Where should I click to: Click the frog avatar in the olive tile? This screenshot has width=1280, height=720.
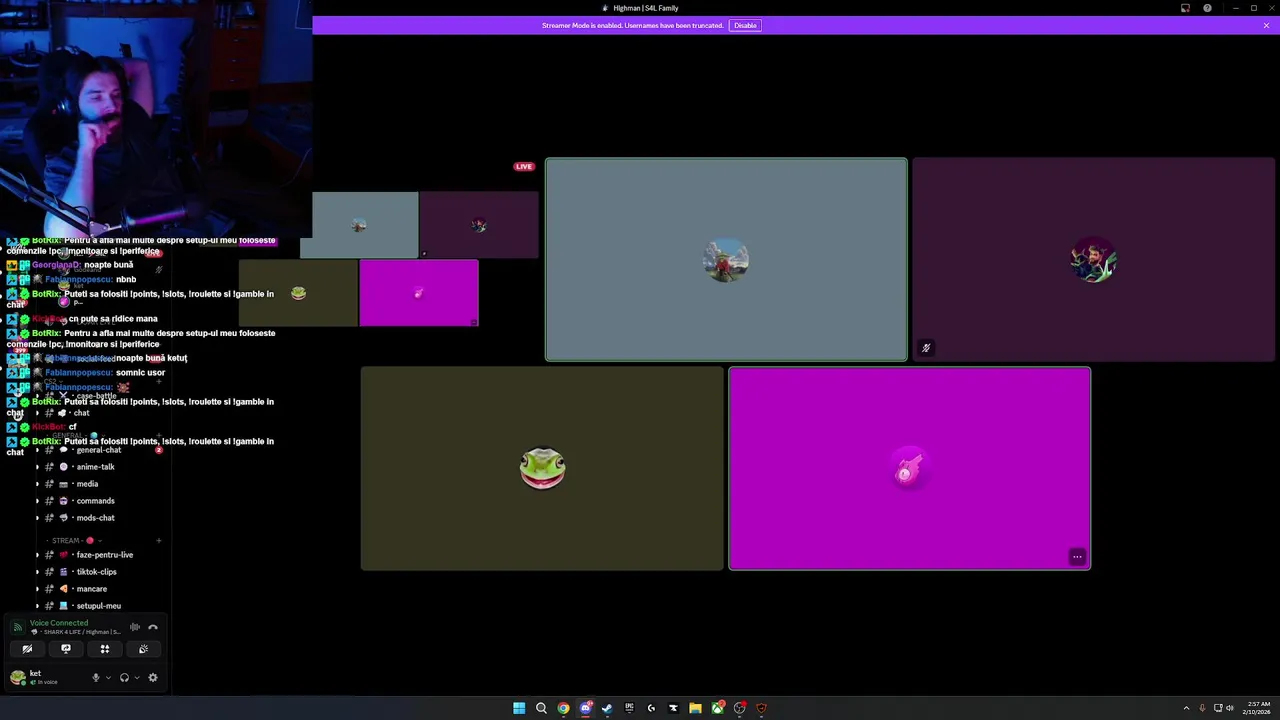tap(543, 468)
